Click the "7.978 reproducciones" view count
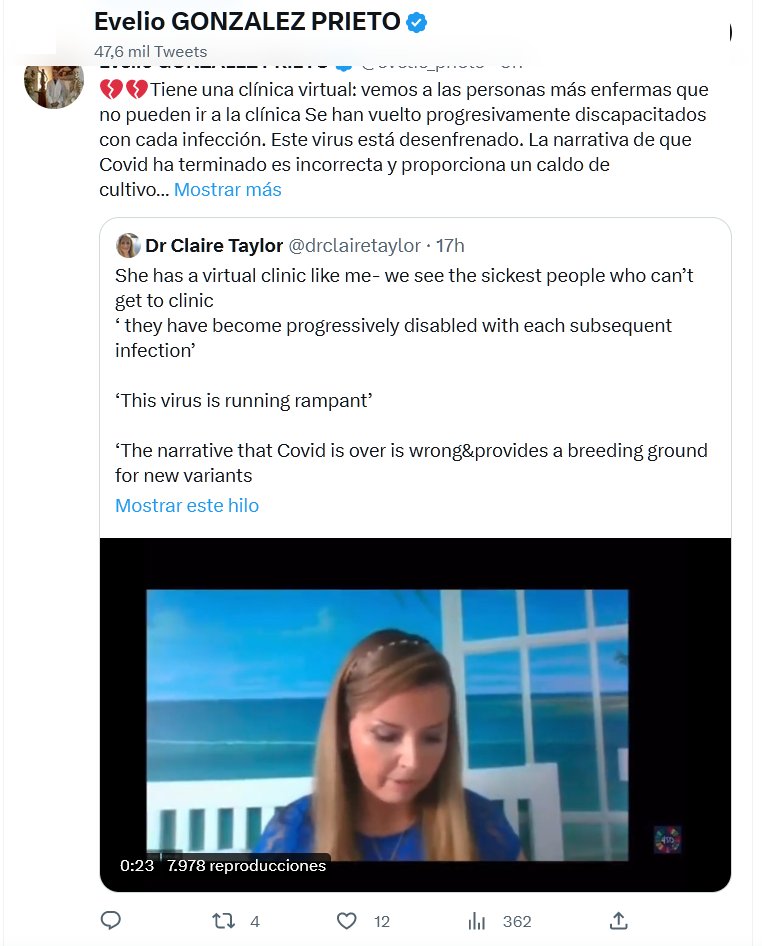Screen dimensions: 762x946 point(246,866)
